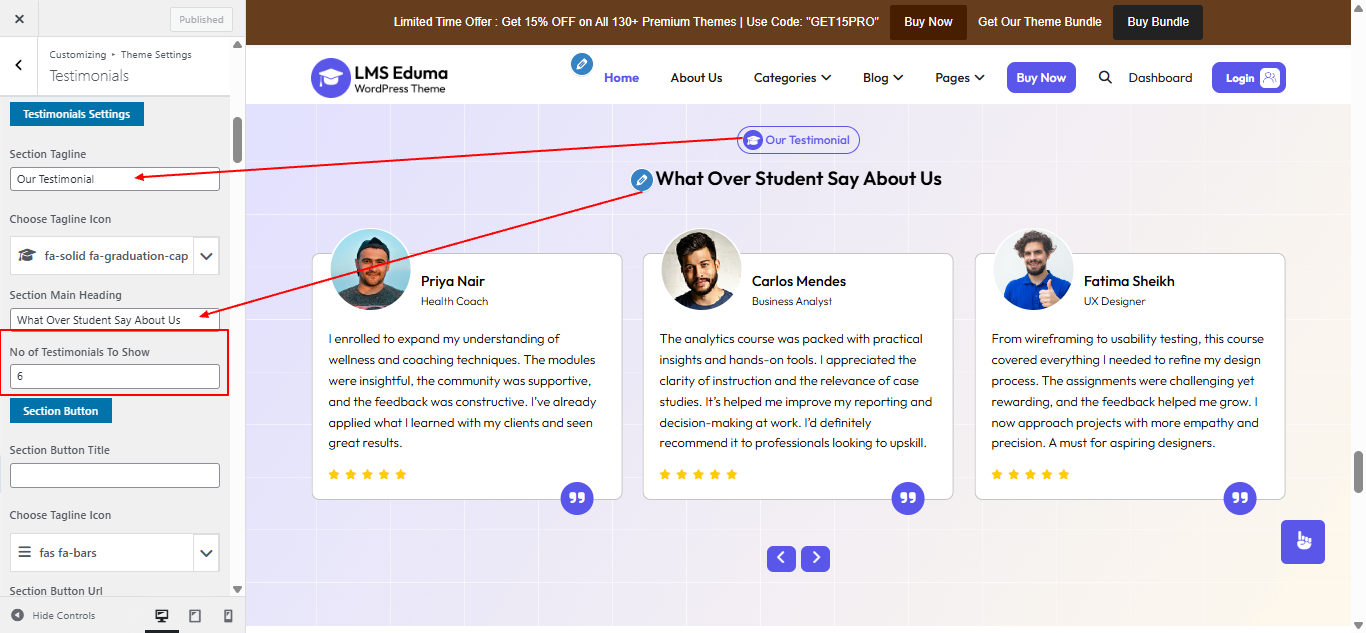Viewport: 1366px width, 633px height.
Task: Open the Blog menu item
Action: [x=882, y=78]
